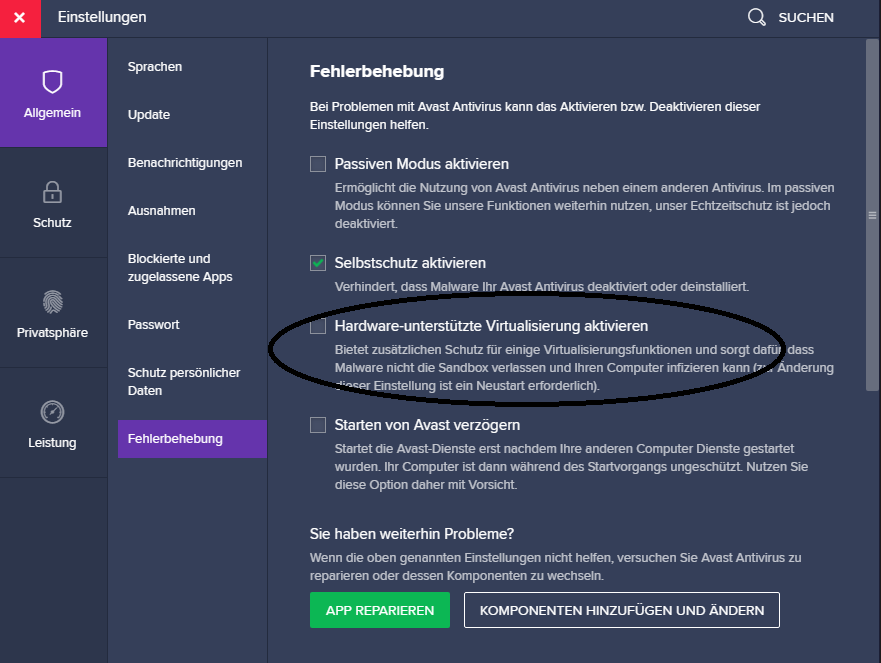
Task: Open the Passwort settings page
Action: click(153, 325)
